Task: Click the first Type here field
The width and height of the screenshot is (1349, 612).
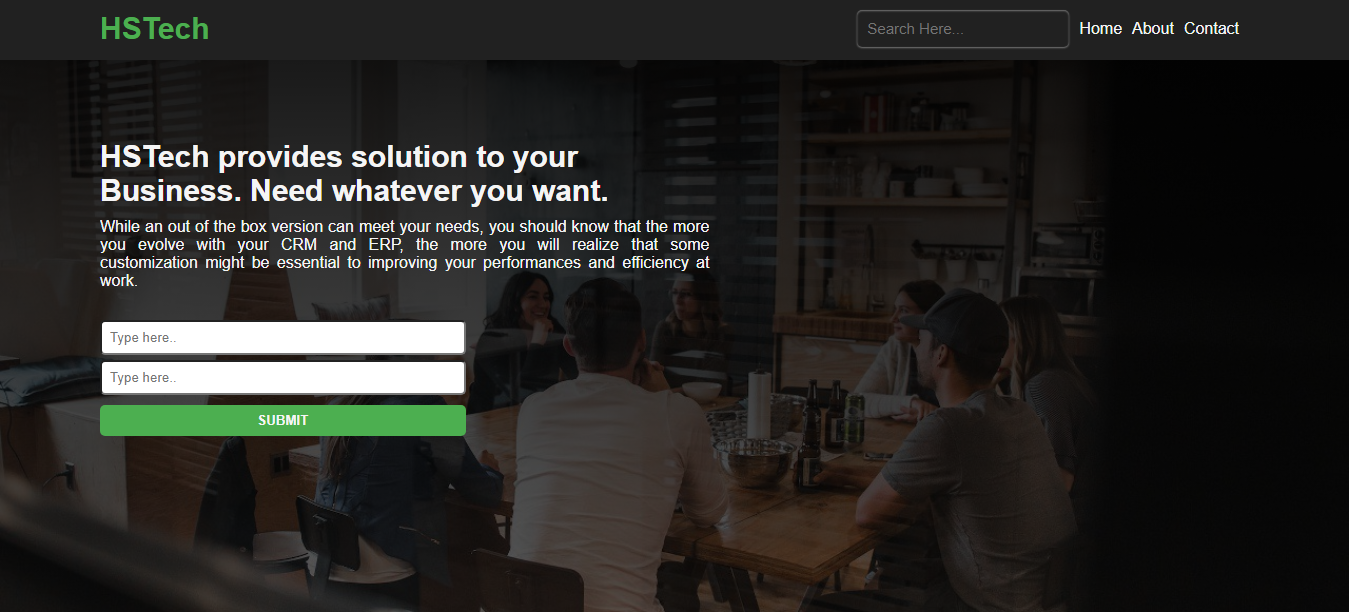Action: coord(283,338)
